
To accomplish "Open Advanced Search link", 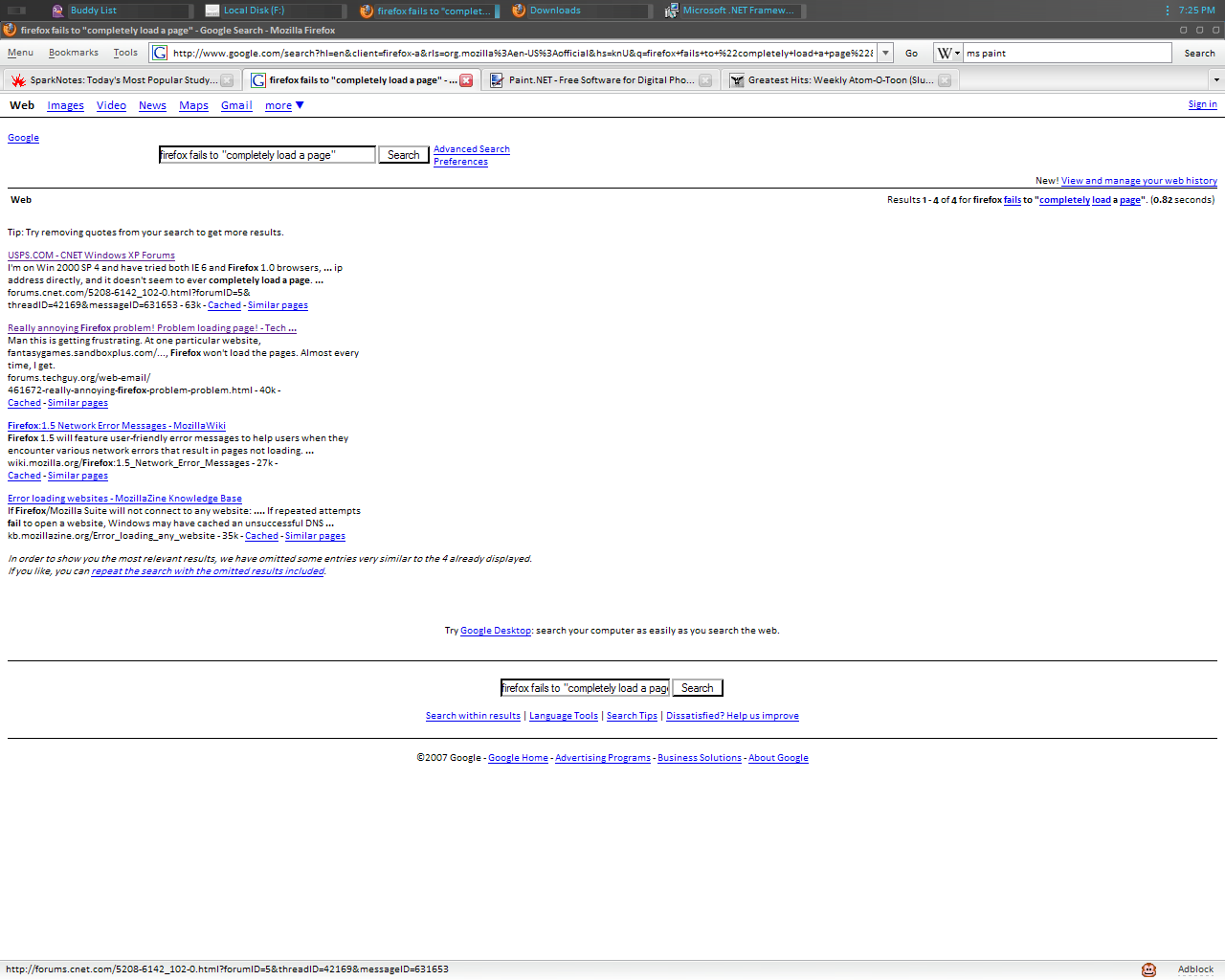I will 472,149.
